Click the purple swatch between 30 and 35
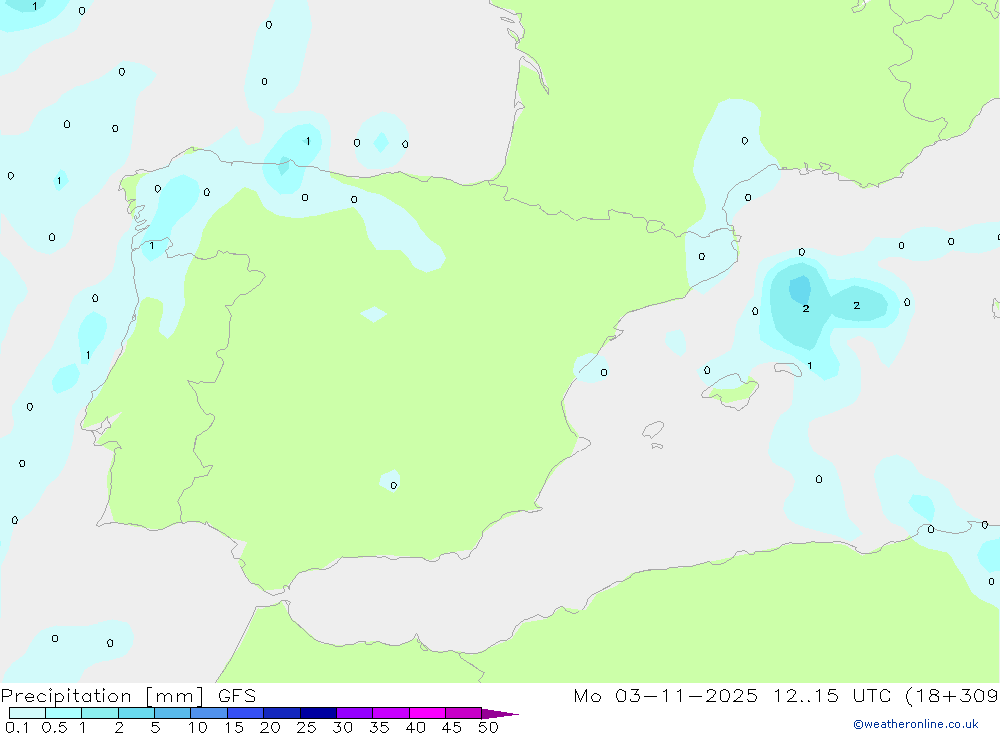The width and height of the screenshot is (1000, 733). (355, 713)
